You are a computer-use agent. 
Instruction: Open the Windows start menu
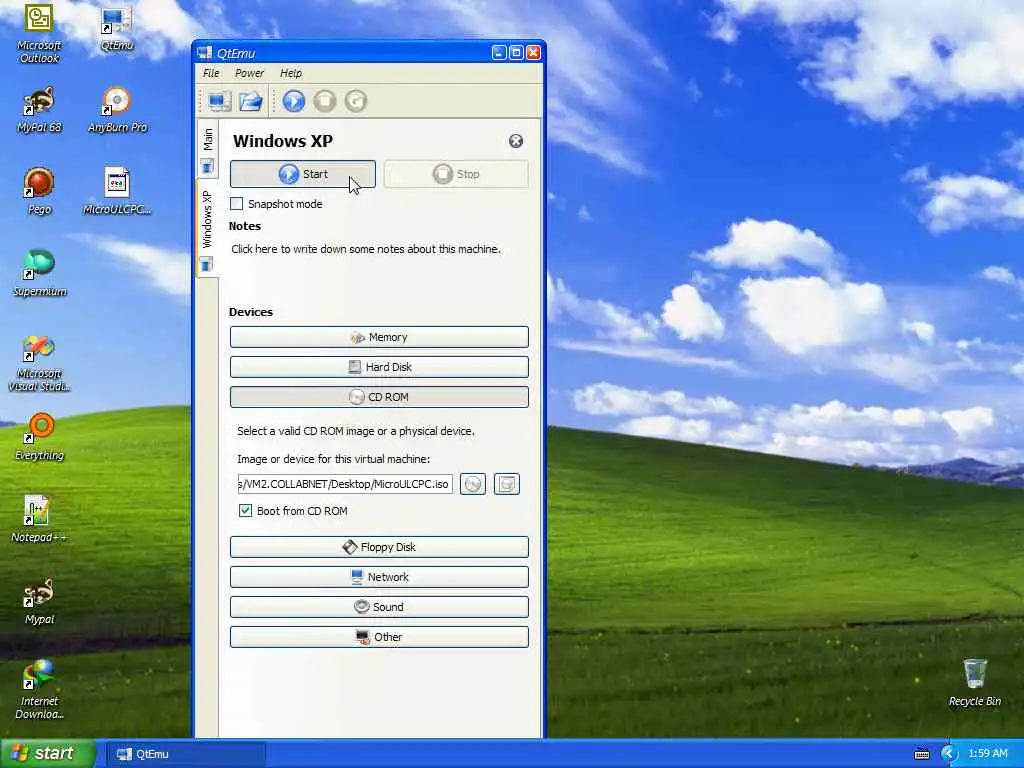tap(48, 754)
